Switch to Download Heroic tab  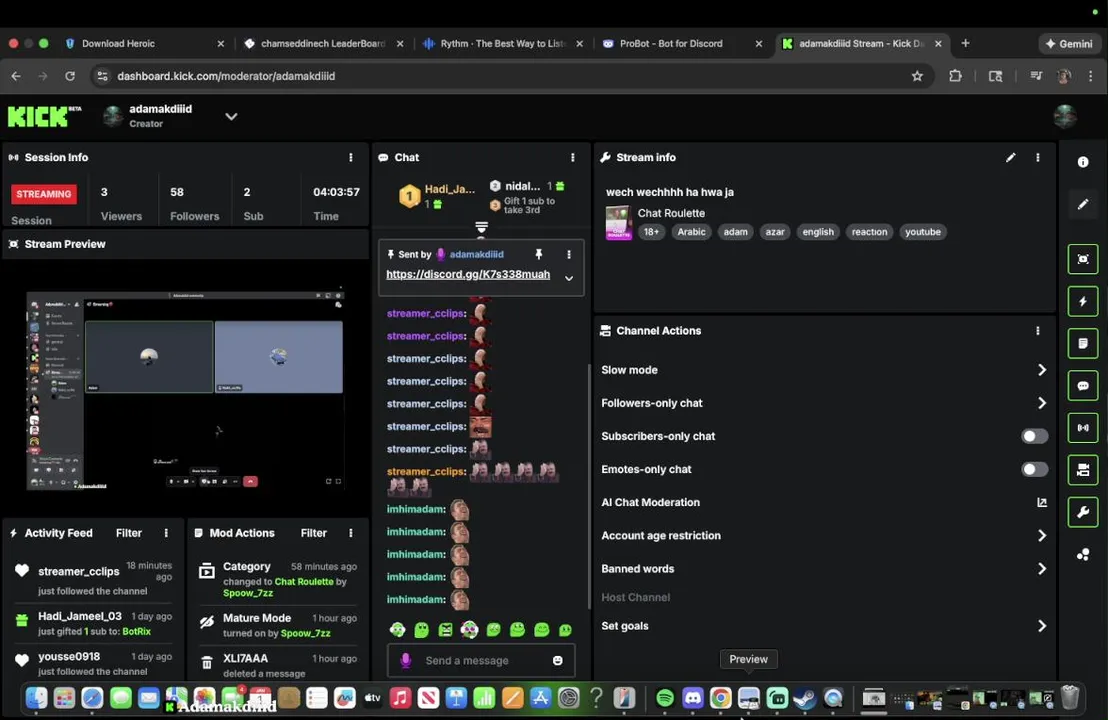pyautogui.click(x=144, y=43)
